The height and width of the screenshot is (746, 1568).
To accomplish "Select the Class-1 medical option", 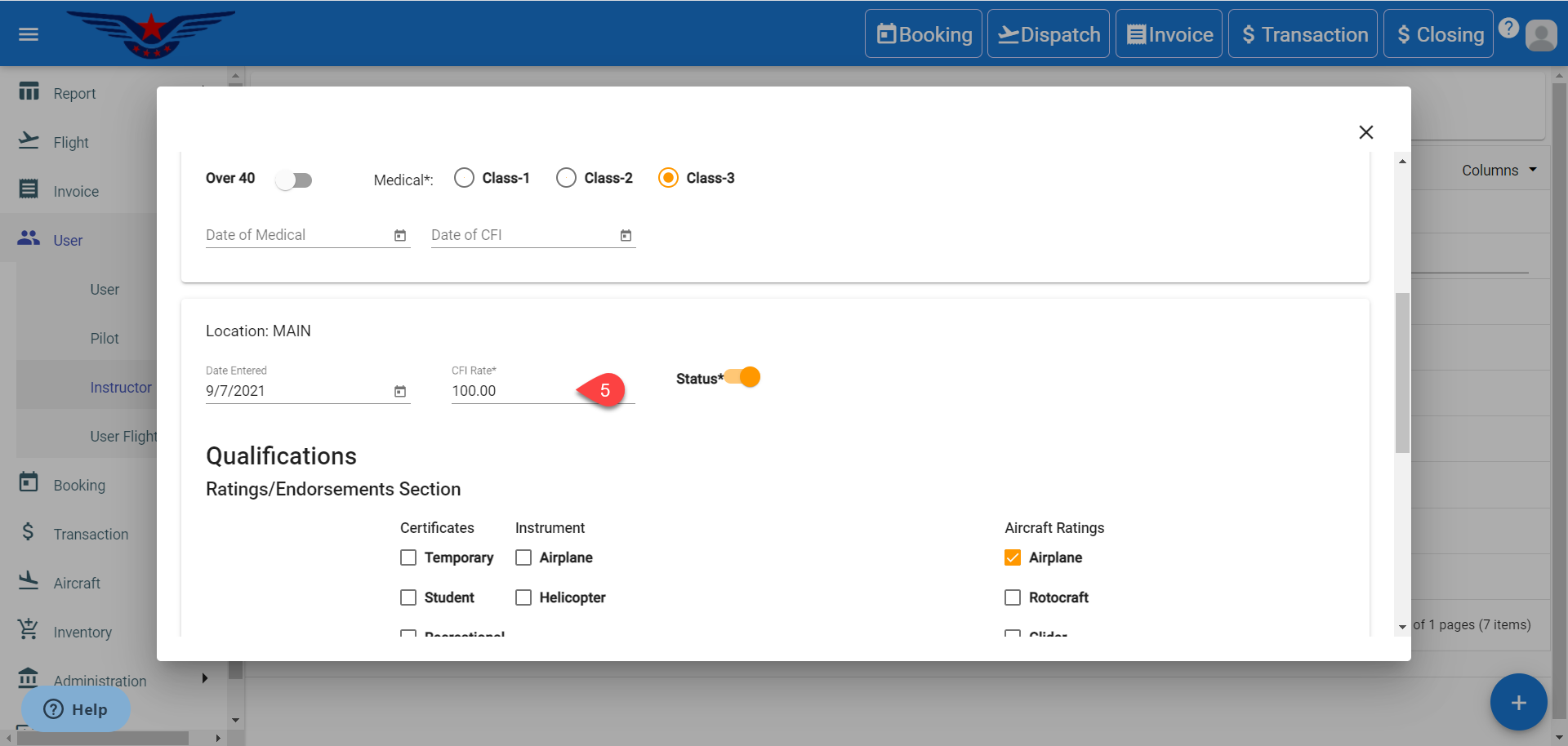I will tap(464, 178).
